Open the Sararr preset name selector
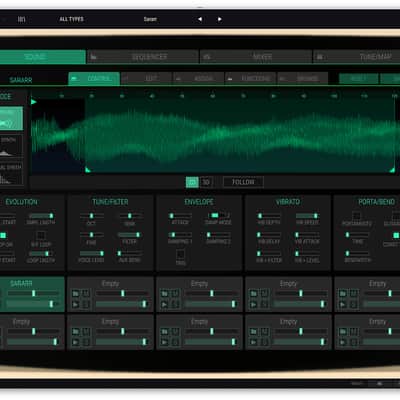 pos(150,19)
